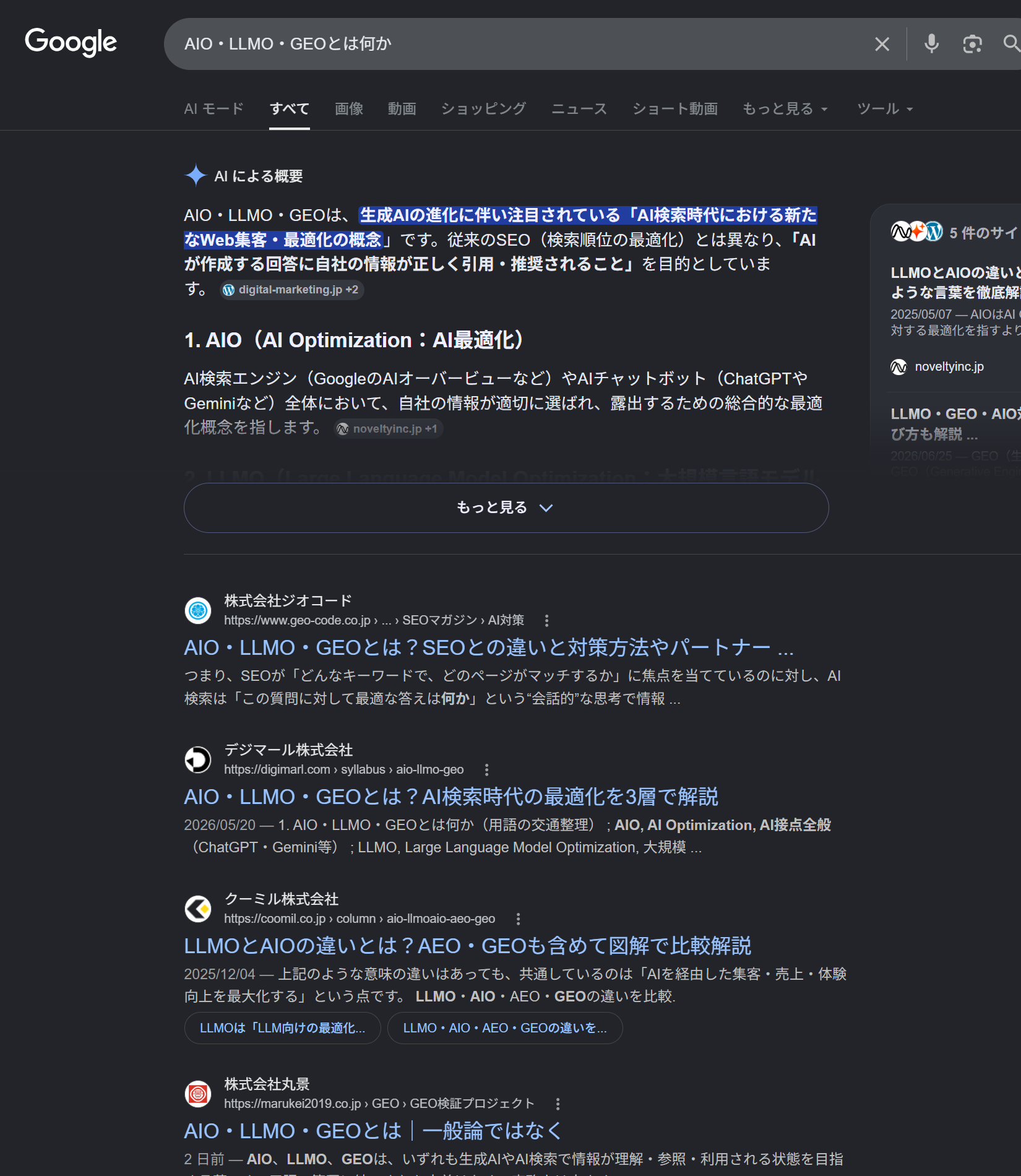The image size is (1021, 1176).
Task: Click the 5 件のサイト label in the side panel
Action: [984, 233]
